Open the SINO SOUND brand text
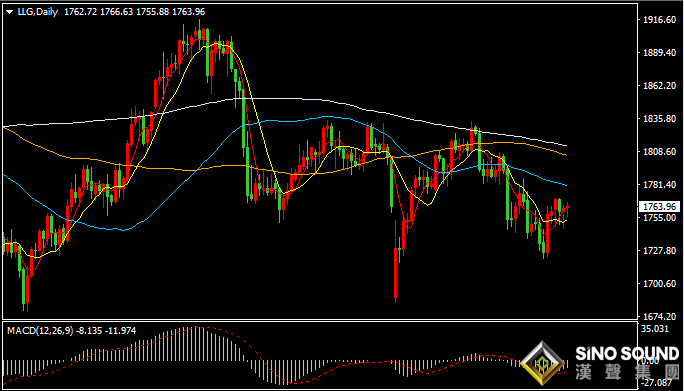Image resolution: width=684 pixels, height=391 pixels. click(626, 353)
